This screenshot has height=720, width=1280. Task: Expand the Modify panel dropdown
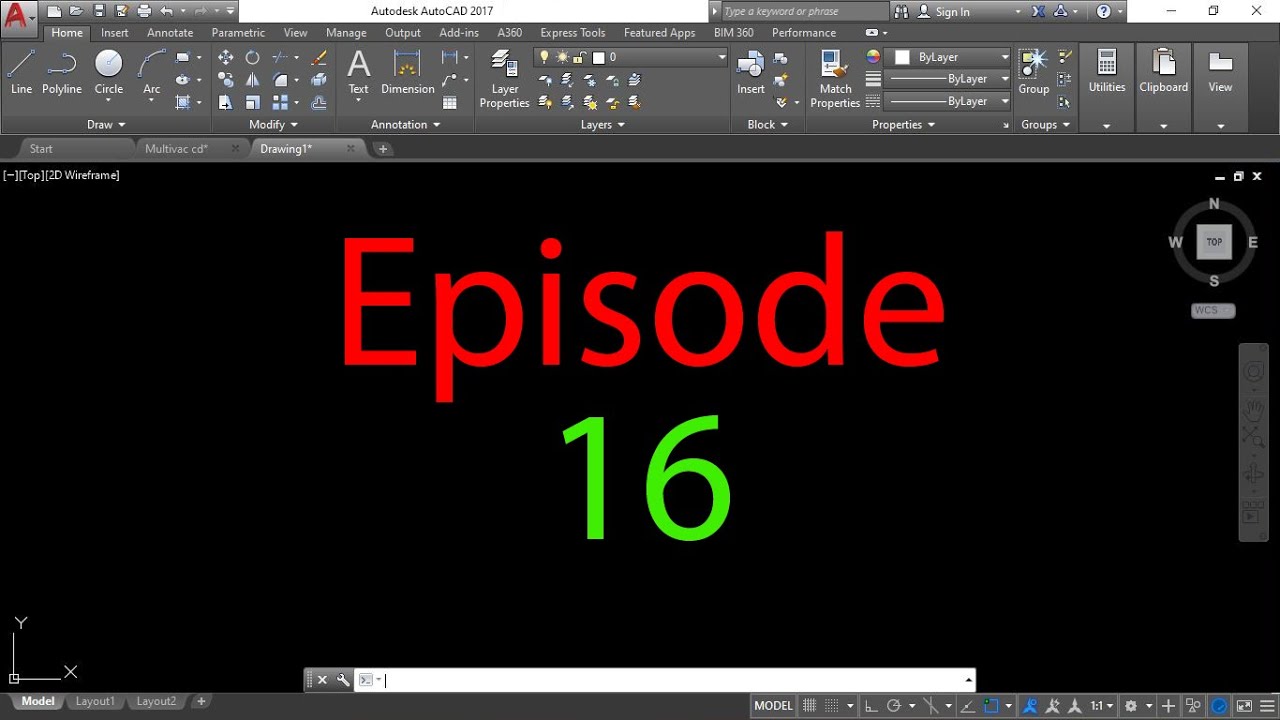coord(274,125)
